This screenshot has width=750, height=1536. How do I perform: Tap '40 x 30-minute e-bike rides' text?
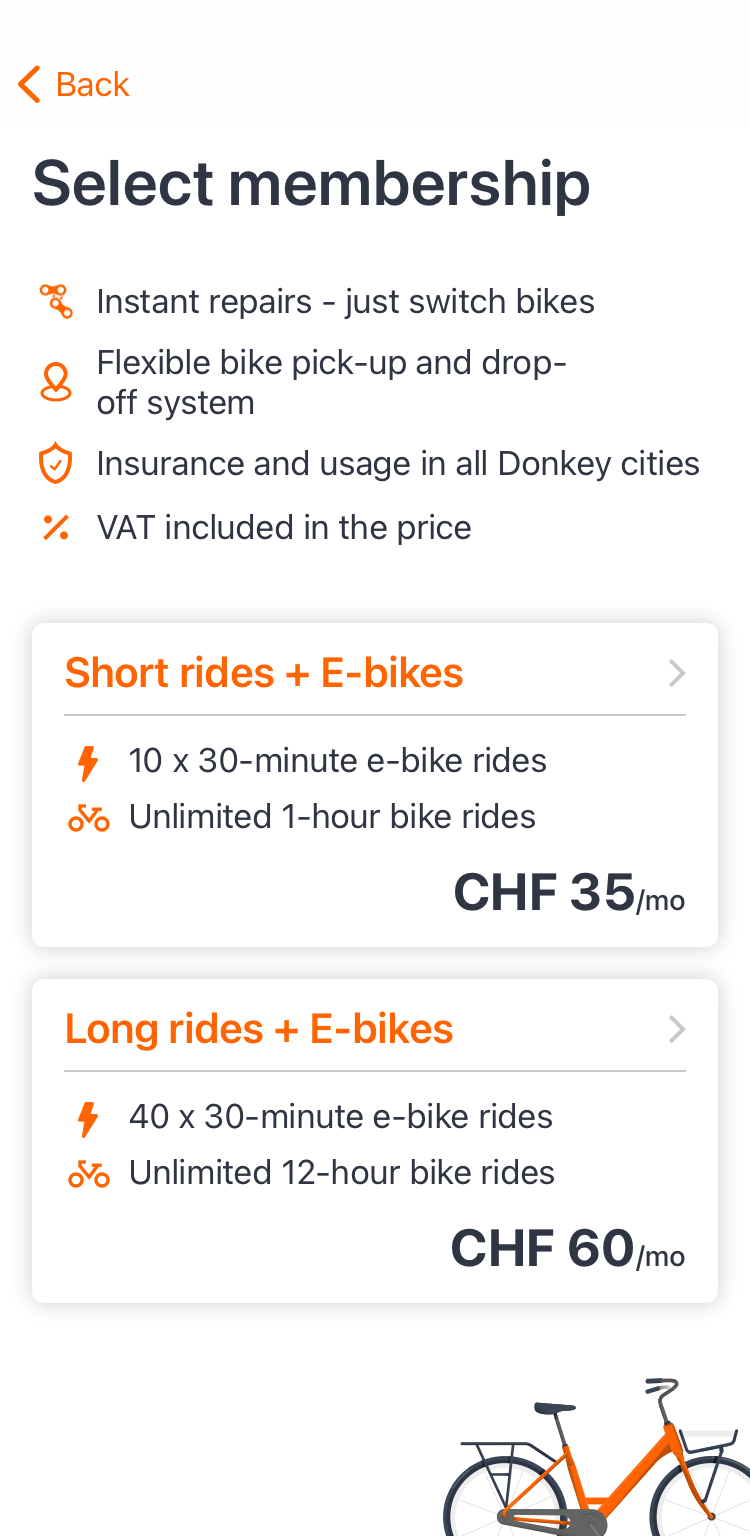point(340,1117)
